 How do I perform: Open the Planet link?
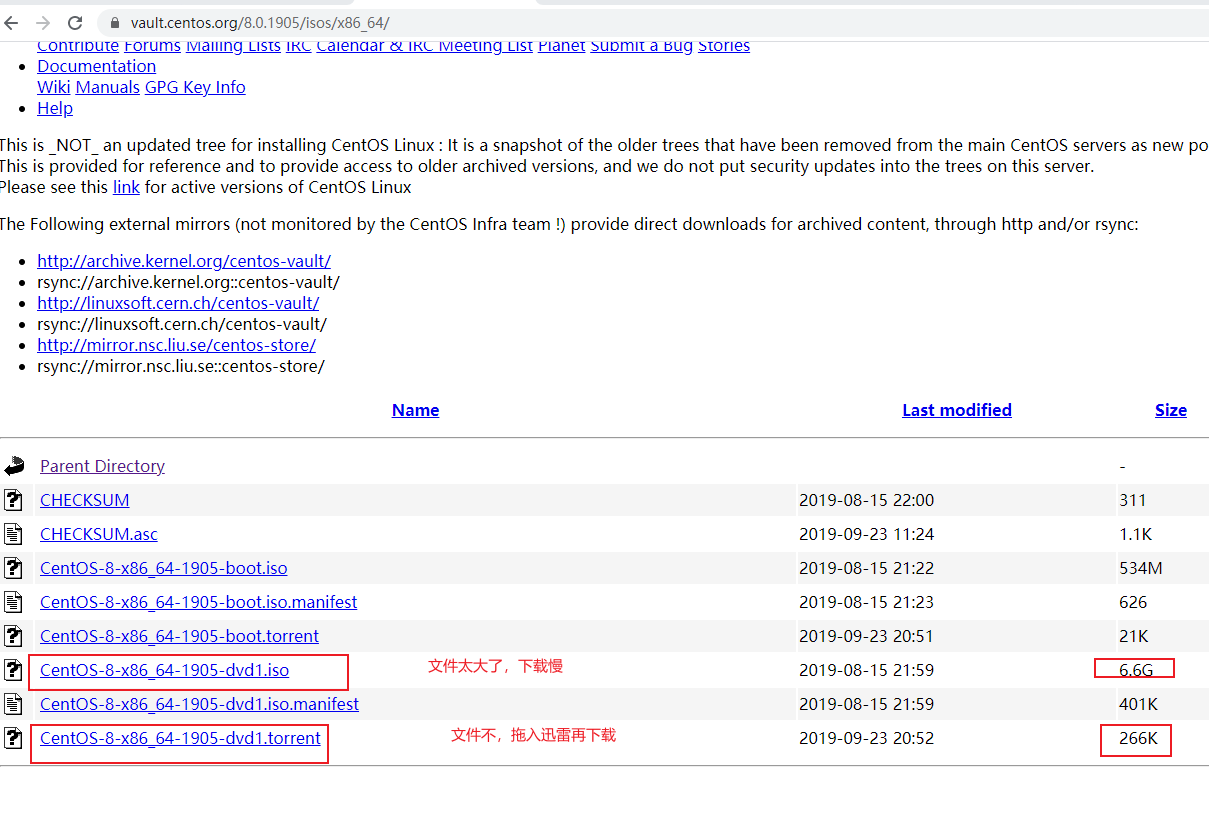(x=562, y=46)
